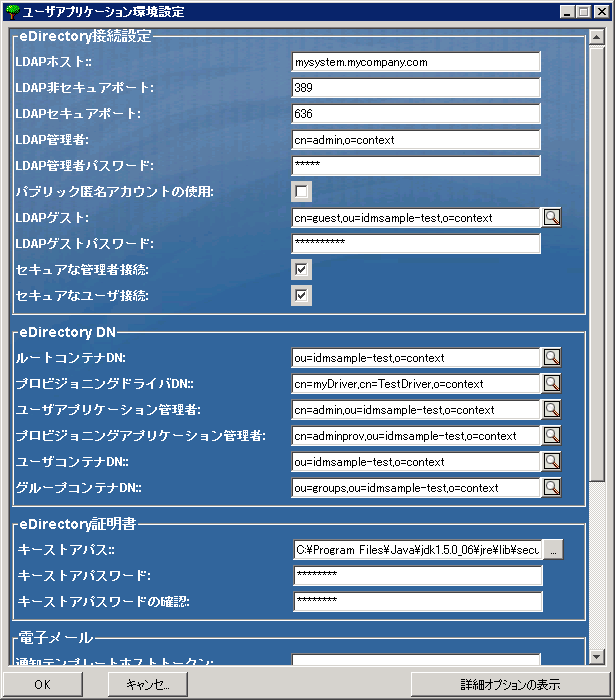Browse プロビジョニングアプリケーション管理者 with magnifier
This screenshot has height=700, width=615.
[x=552, y=435]
